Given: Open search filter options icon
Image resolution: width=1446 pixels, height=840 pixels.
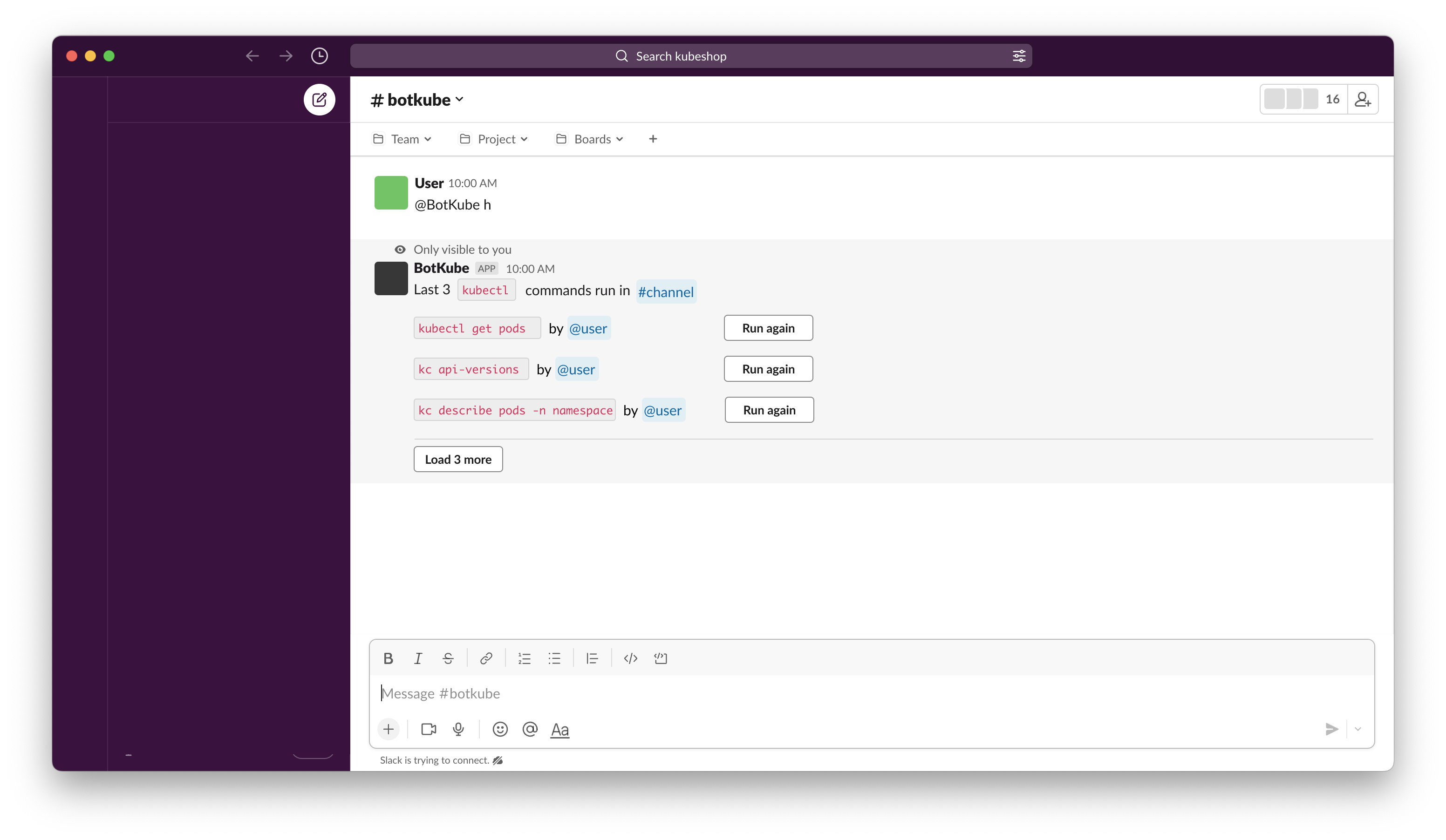Looking at the screenshot, I should coord(1019,55).
